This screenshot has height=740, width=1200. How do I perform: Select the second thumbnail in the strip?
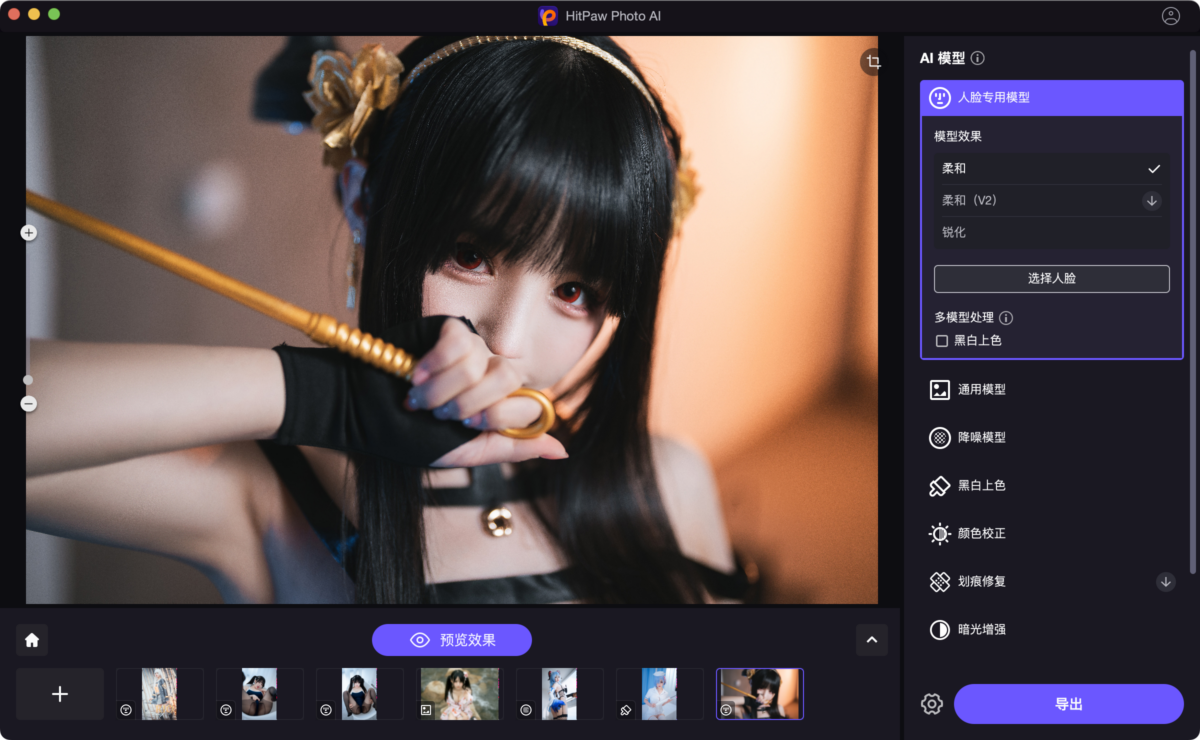[x=260, y=694]
